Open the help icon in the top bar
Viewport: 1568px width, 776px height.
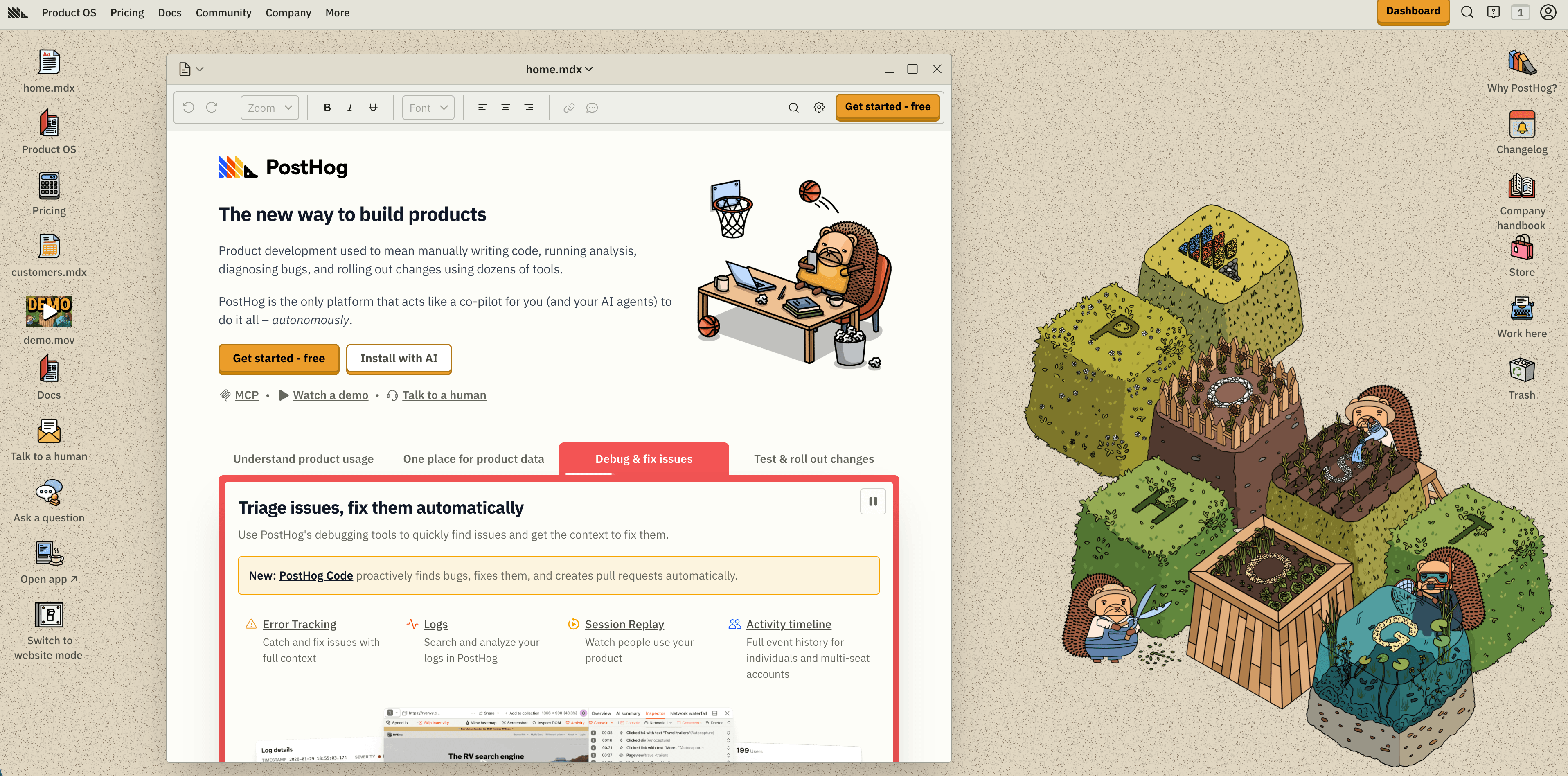[x=1494, y=12]
